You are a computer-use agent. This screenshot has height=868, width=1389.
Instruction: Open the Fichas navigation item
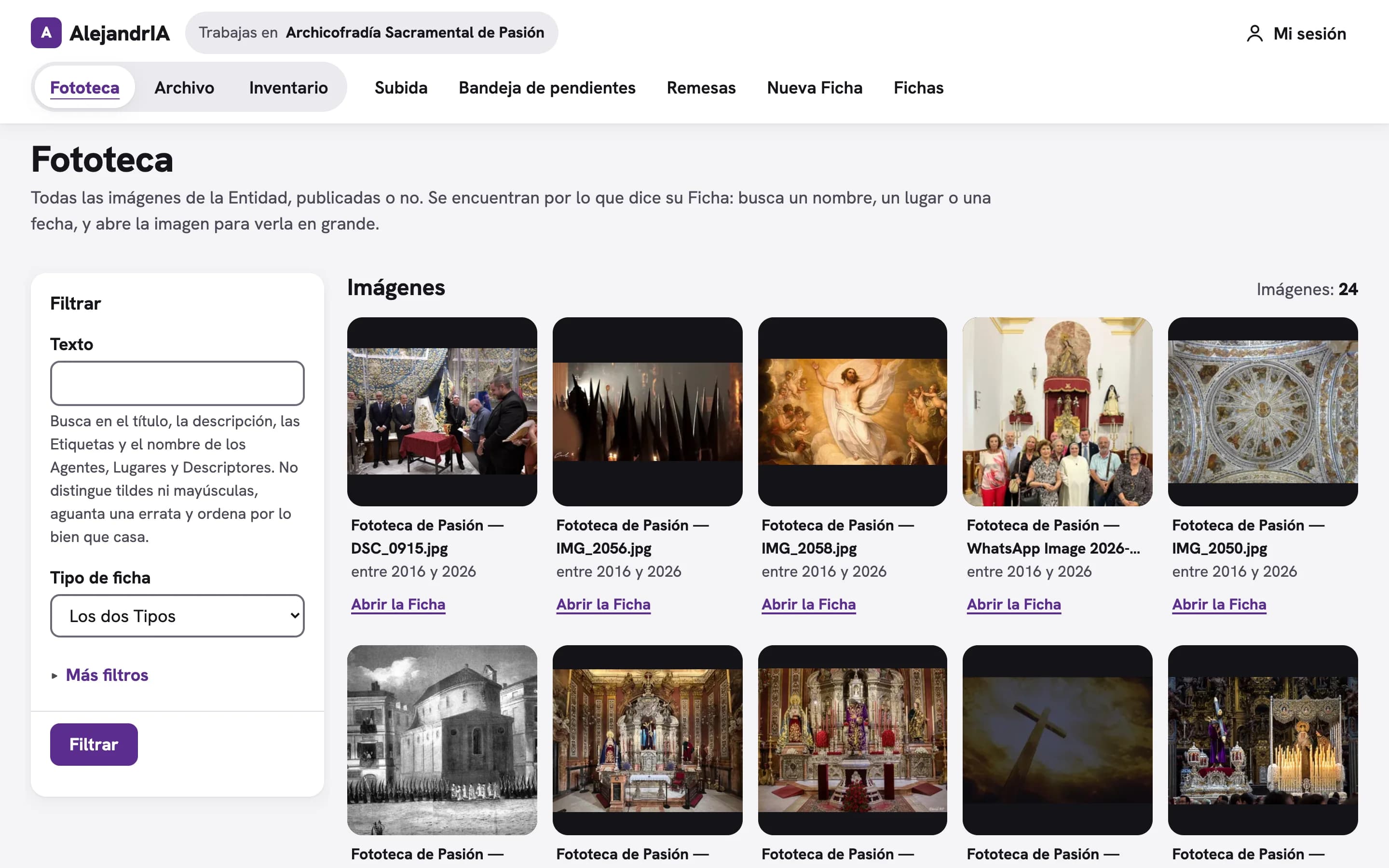pos(918,87)
